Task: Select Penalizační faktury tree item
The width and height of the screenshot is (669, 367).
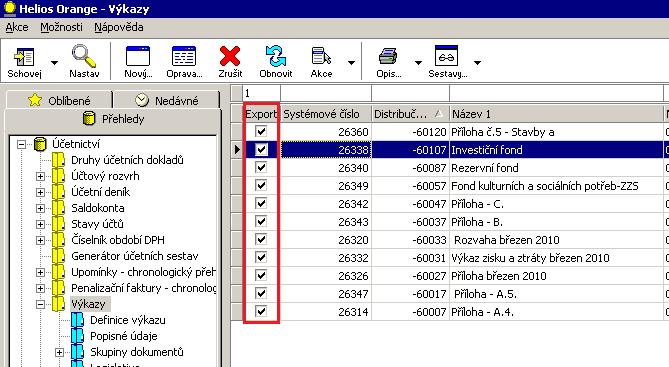Action: point(143,288)
